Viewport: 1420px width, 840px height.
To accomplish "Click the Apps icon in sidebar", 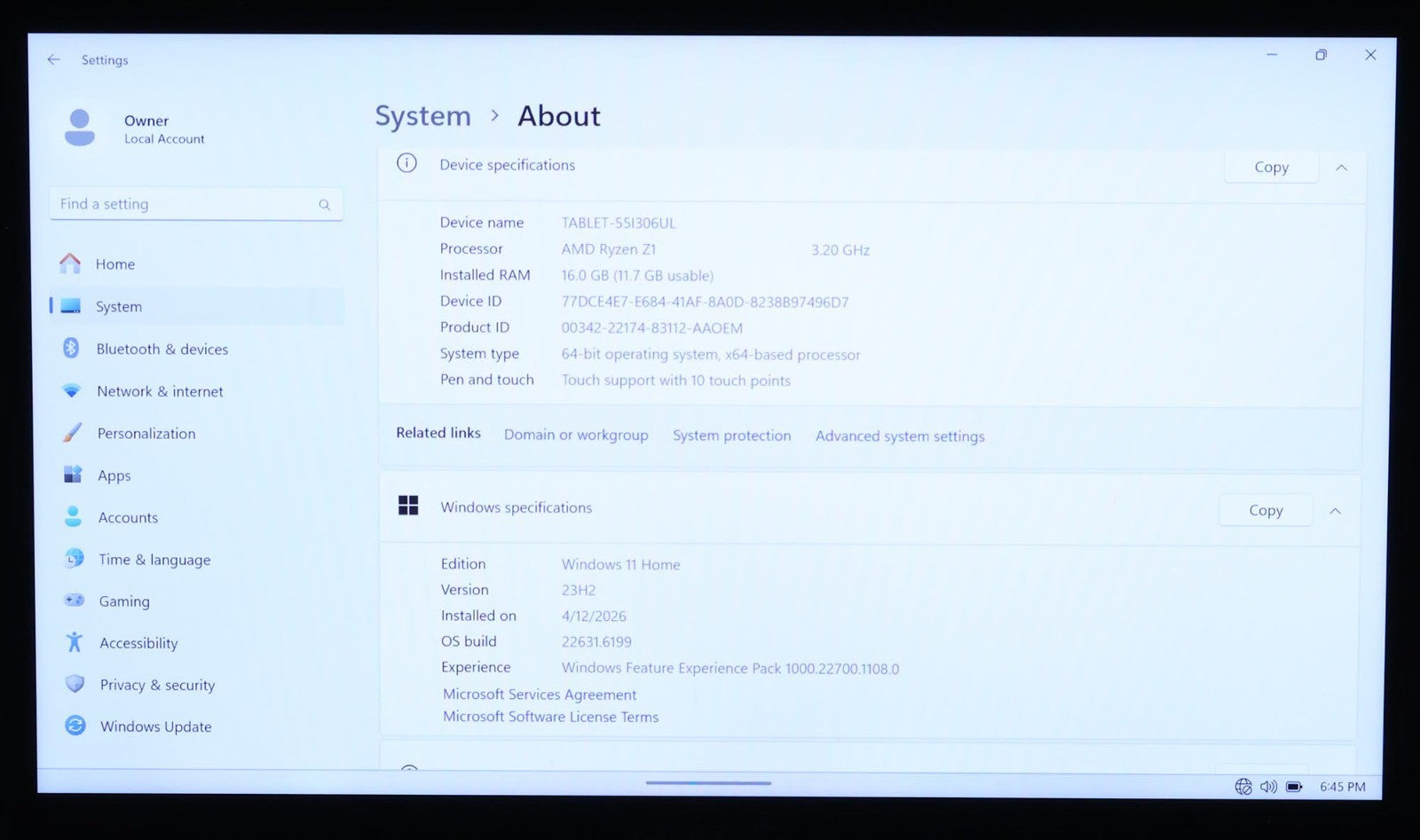I will (x=73, y=475).
